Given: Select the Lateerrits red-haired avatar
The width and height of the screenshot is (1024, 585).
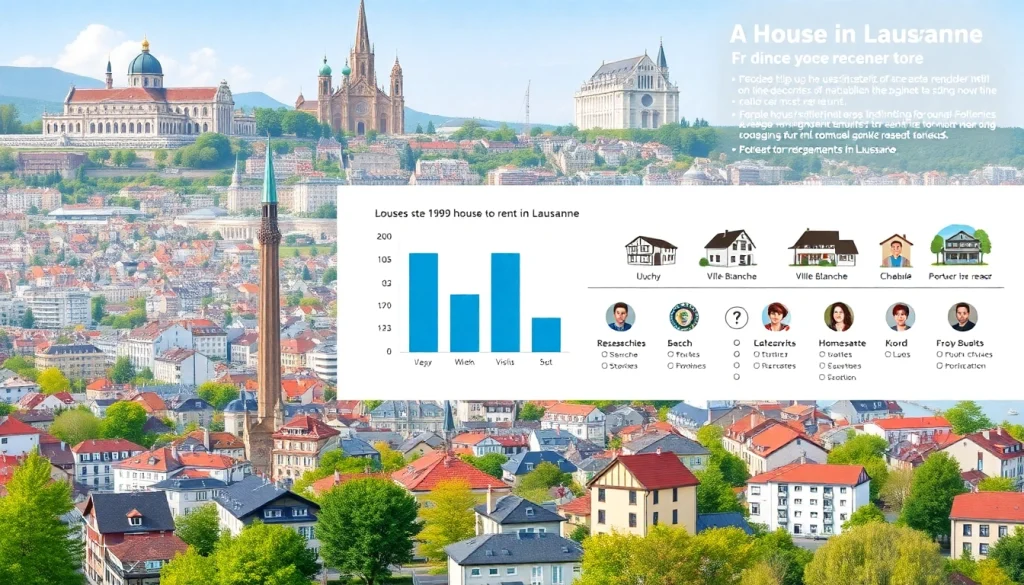Looking at the screenshot, I should point(776,317).
